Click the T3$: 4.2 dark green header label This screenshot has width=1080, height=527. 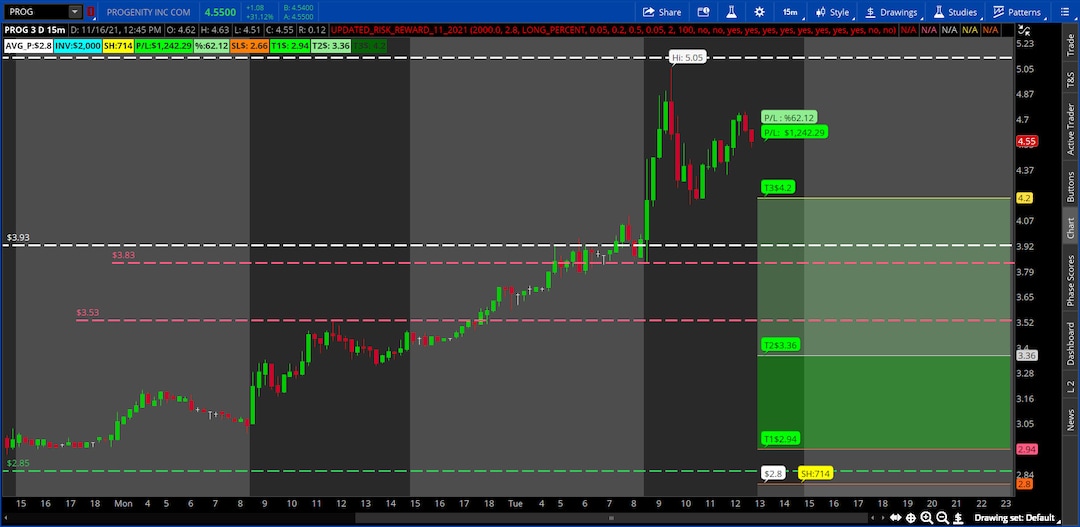[370, 45]
